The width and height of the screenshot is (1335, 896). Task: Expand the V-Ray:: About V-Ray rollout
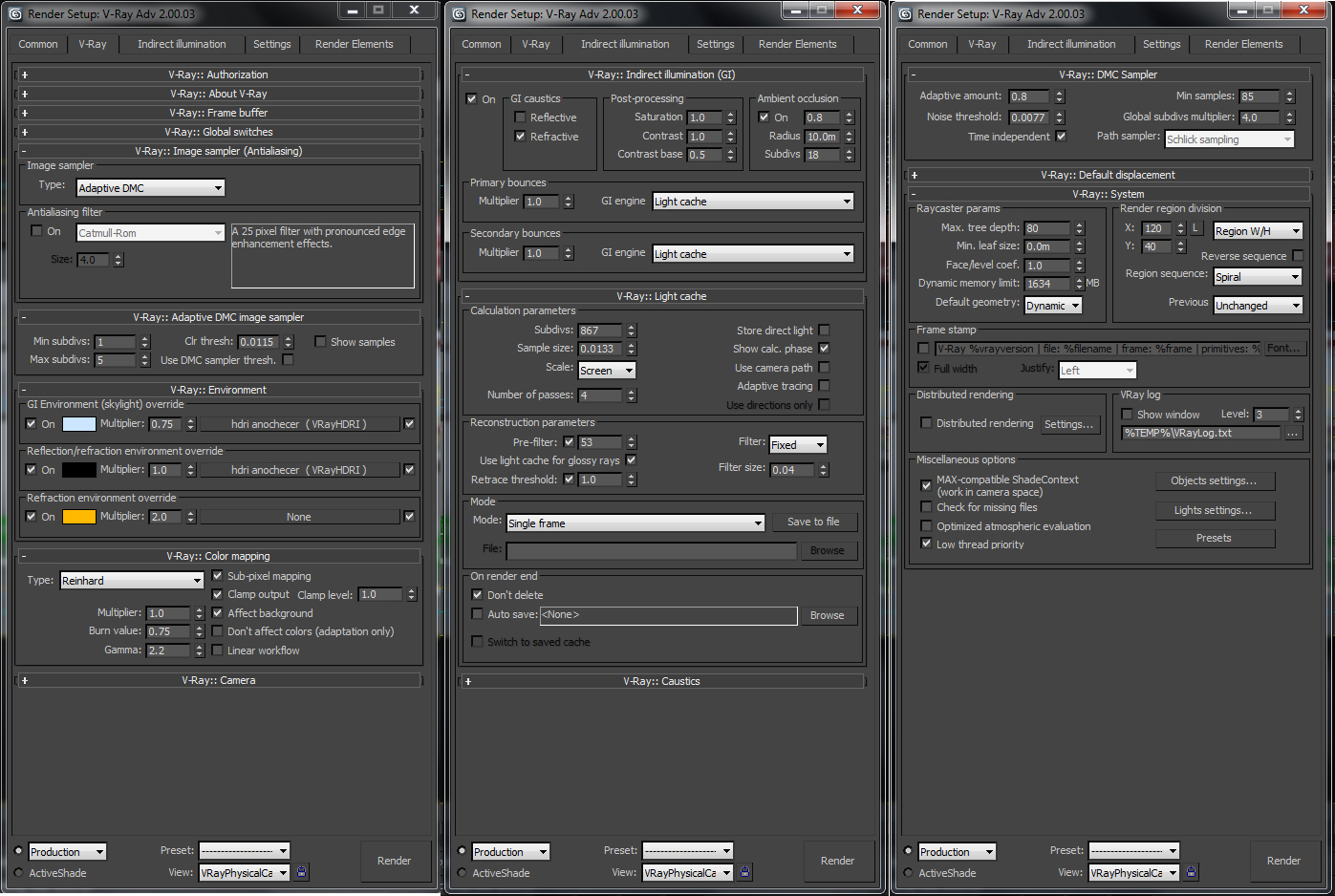(219, 94)
